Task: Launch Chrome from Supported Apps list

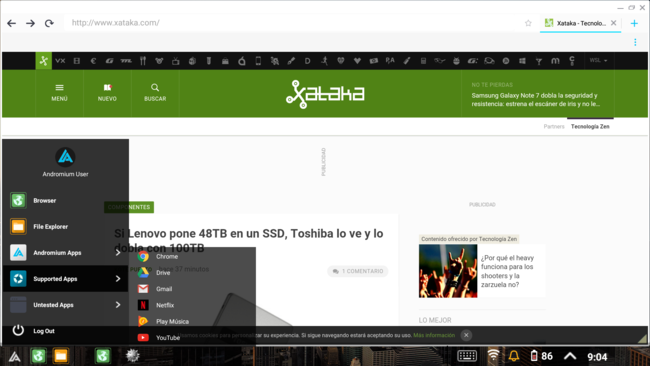Action: (192, 257)
